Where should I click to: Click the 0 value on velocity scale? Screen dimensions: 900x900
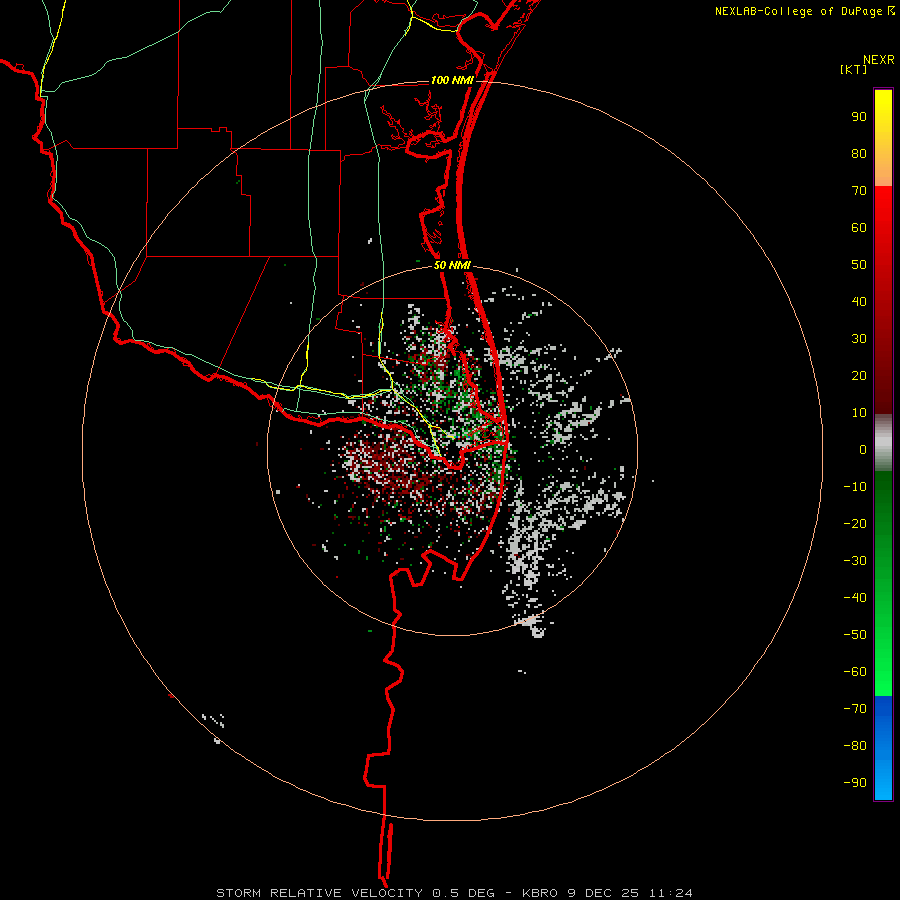pyautogui.click(x=863, y=450)
